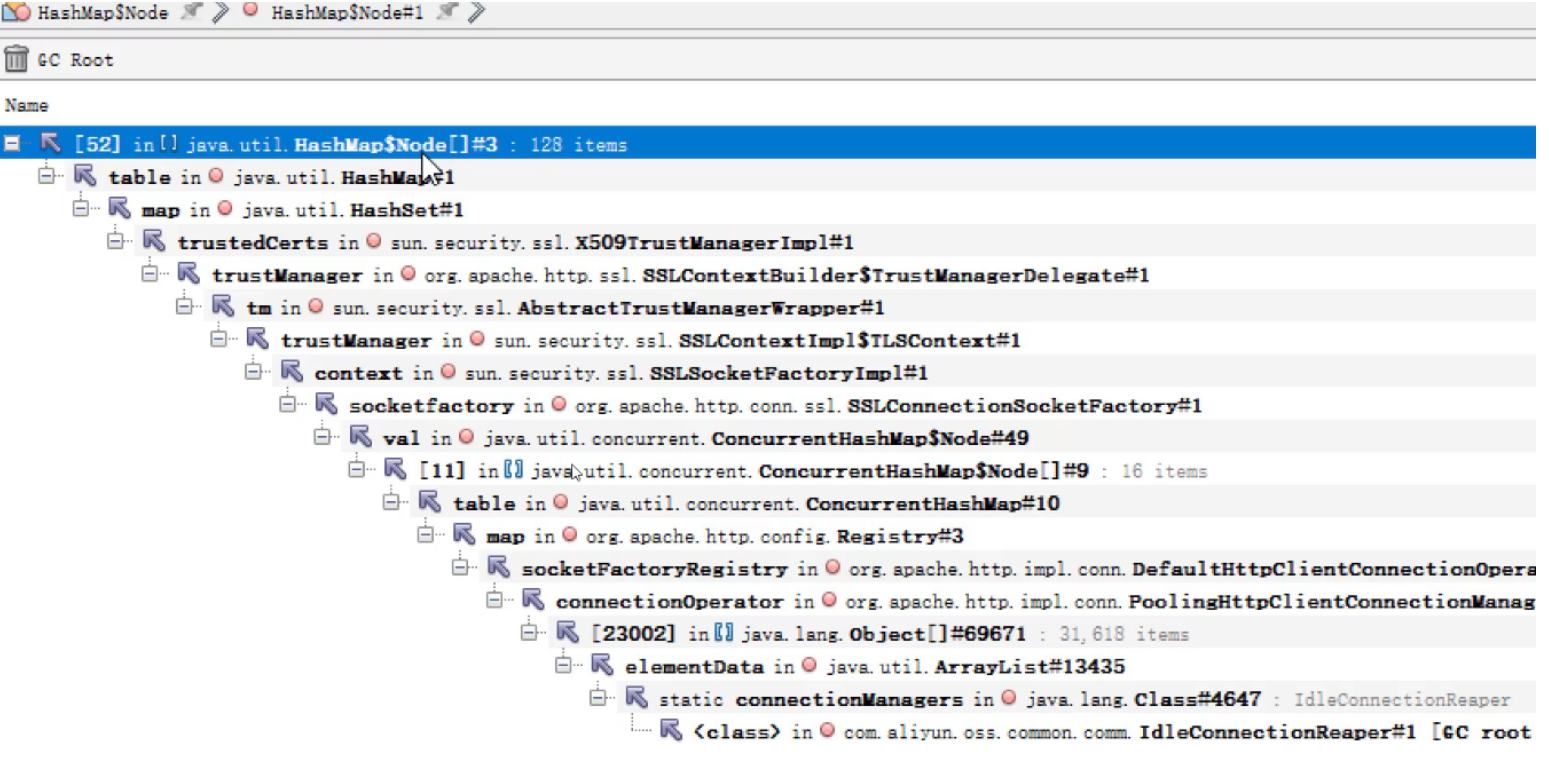Click the reference arrow icon before socketFactoryRegistry
The width and height of the screenshot is (1549, 768).
498,568
